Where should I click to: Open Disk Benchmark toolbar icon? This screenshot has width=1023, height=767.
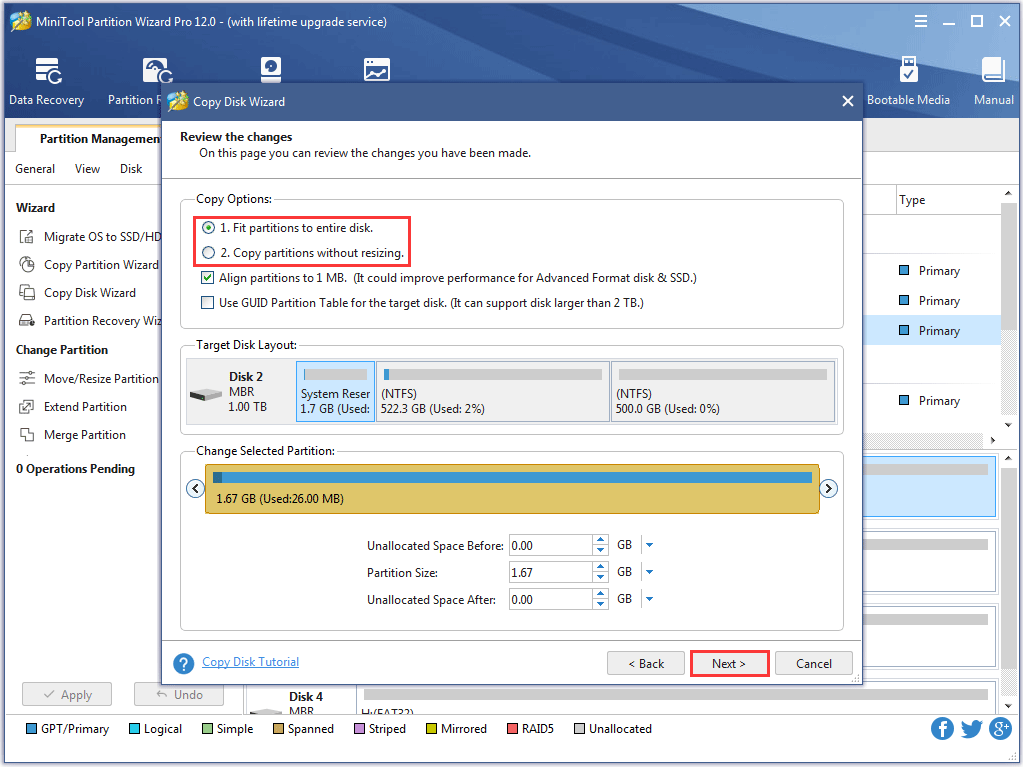click(x=271, y=70)
